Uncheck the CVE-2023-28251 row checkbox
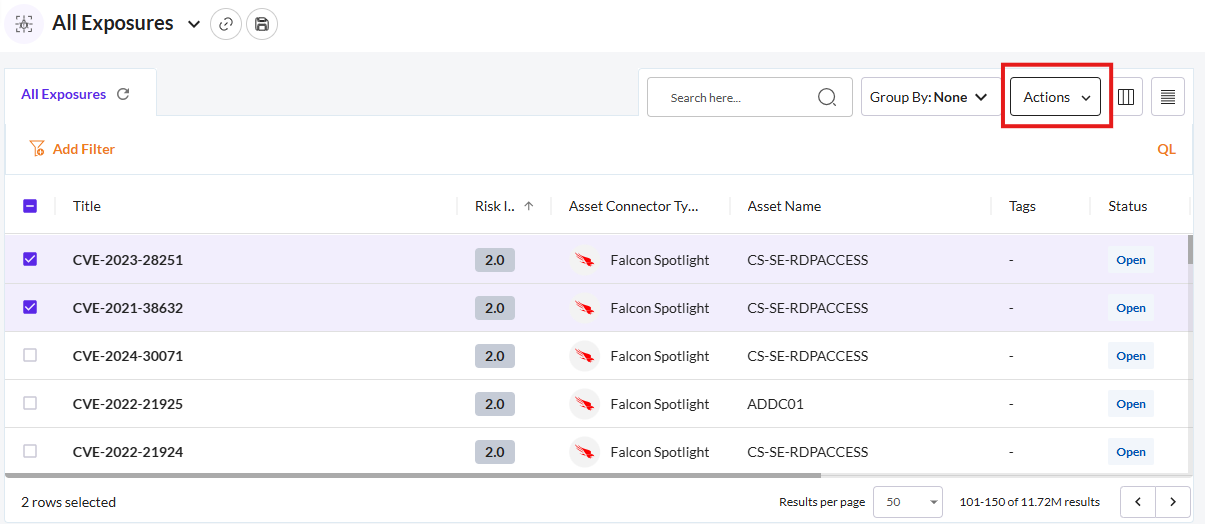Viewport: 1205px width, 524px height. (30, 259)
